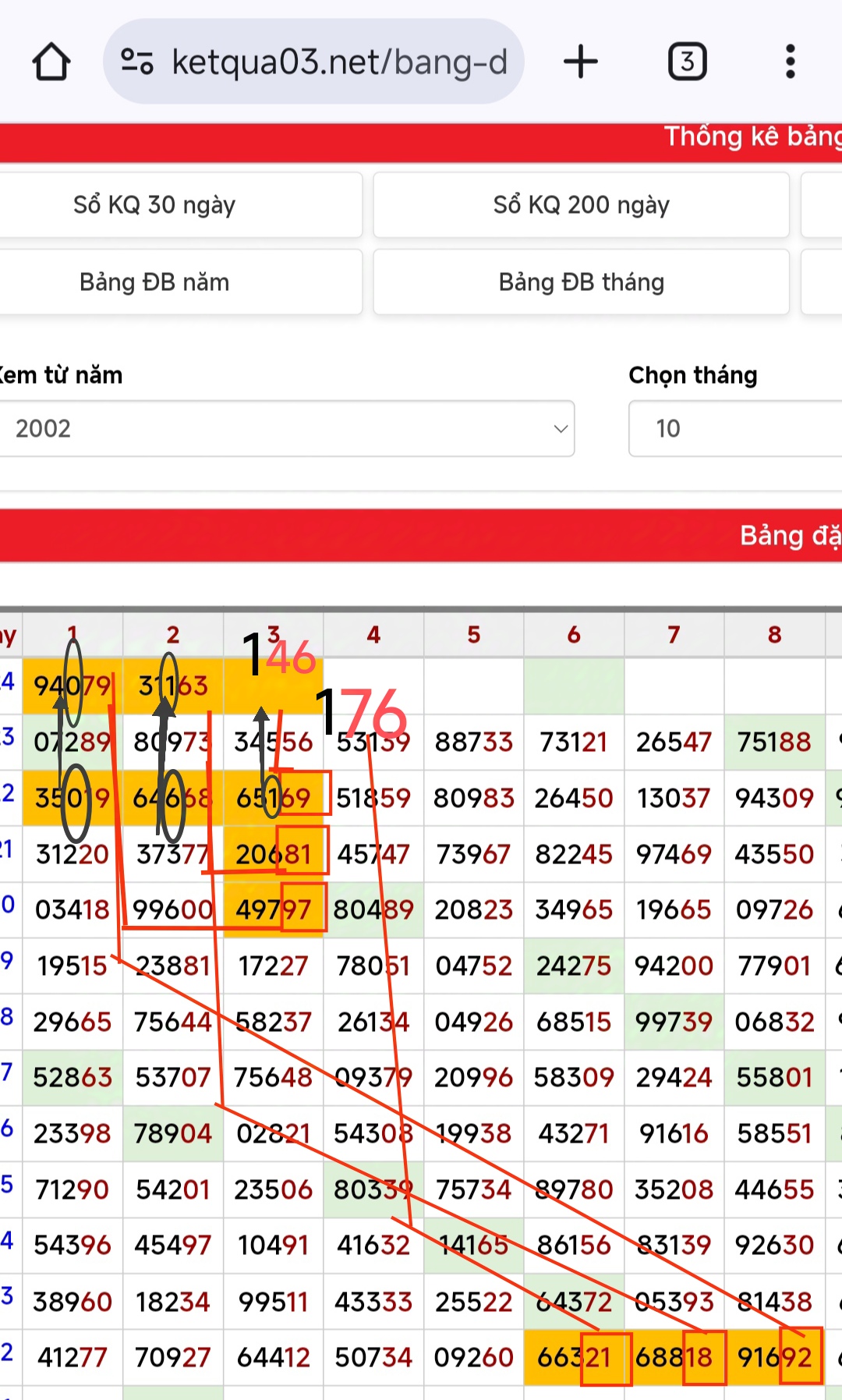The width and height of the screenshot is (842, 1400).
Task: Select cell 82245
Action: tap(574, 854)
